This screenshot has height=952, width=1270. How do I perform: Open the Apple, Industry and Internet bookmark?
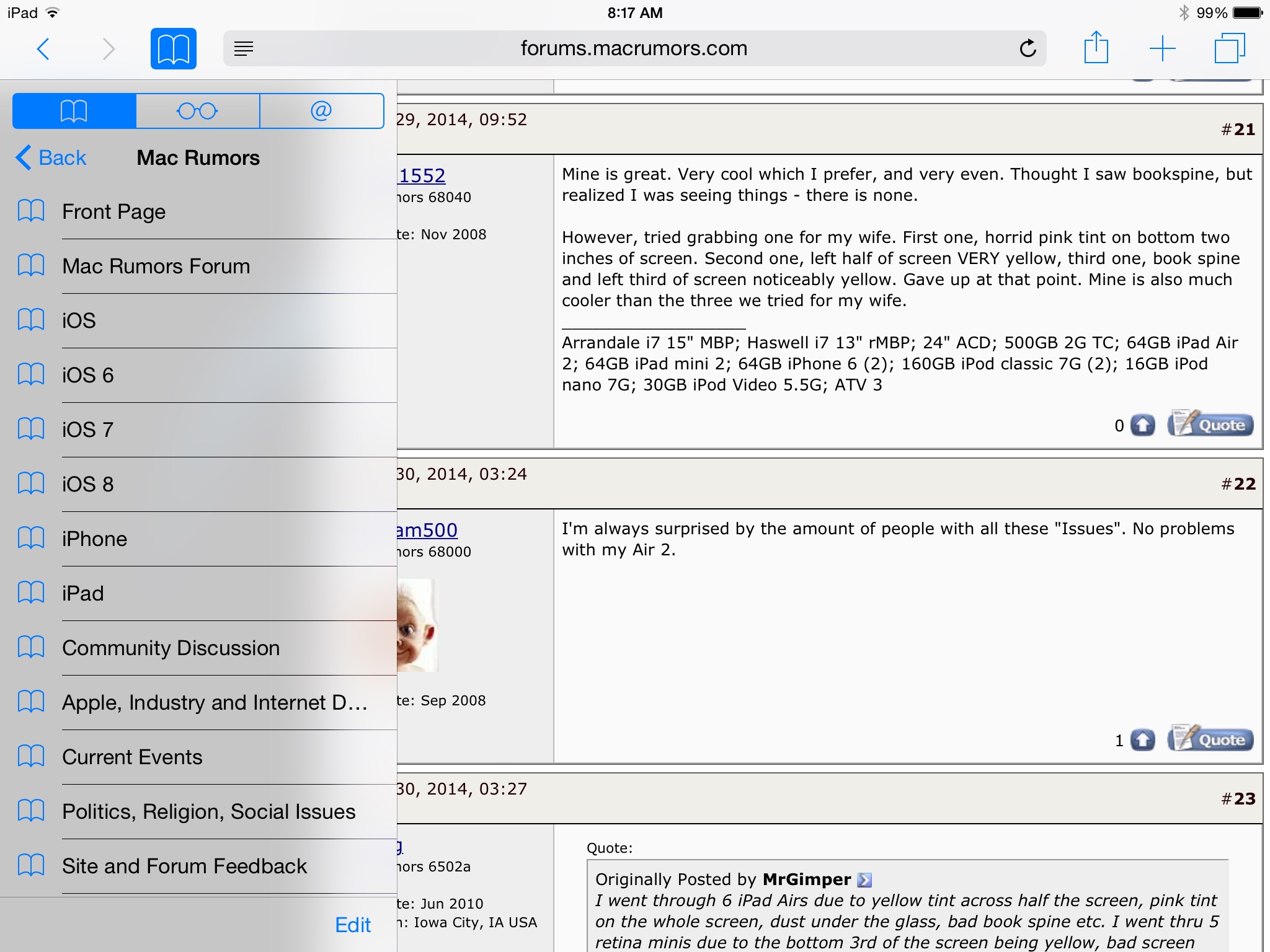(x=198, y=702)
